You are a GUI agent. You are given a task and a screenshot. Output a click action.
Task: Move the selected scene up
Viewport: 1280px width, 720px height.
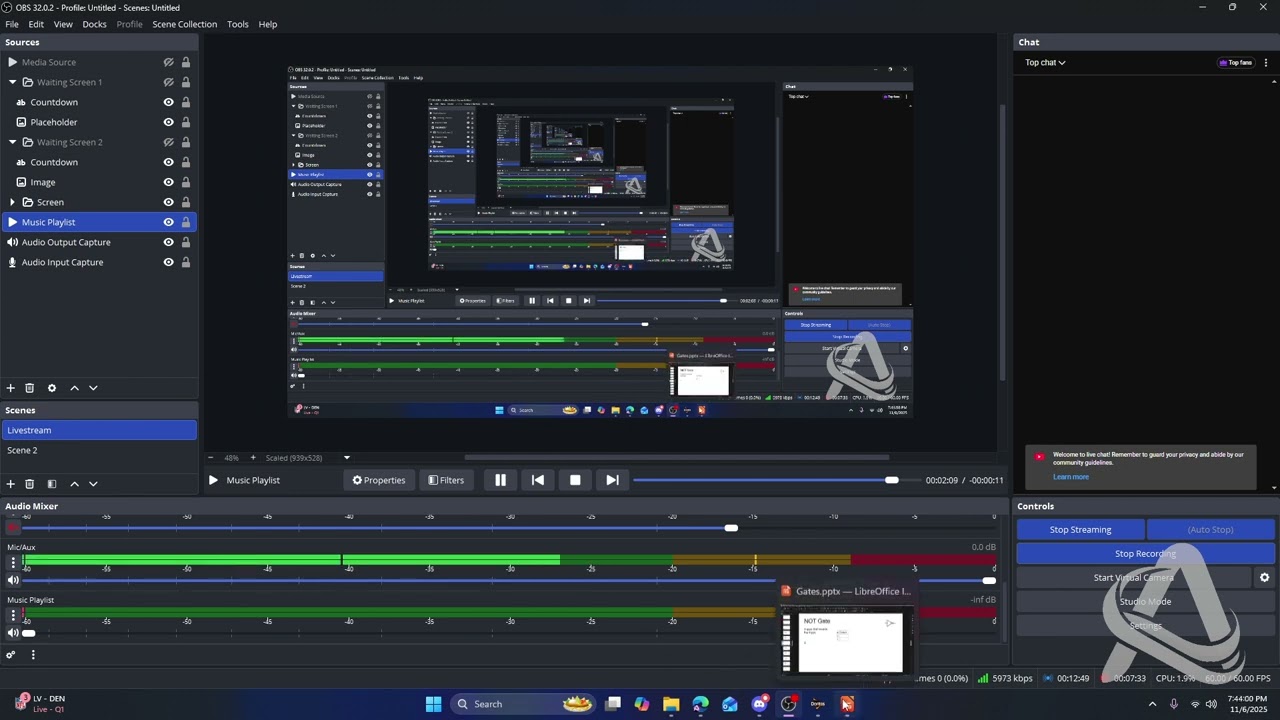[x=74, y=484]
